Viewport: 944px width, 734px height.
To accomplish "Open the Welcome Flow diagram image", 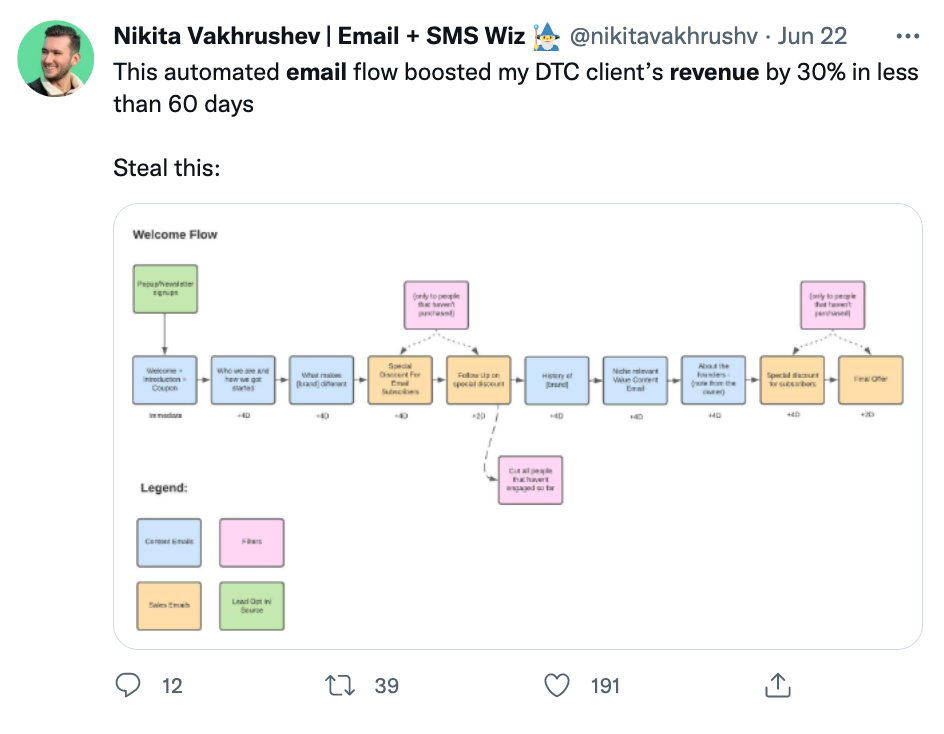I will tap(517, 427).
